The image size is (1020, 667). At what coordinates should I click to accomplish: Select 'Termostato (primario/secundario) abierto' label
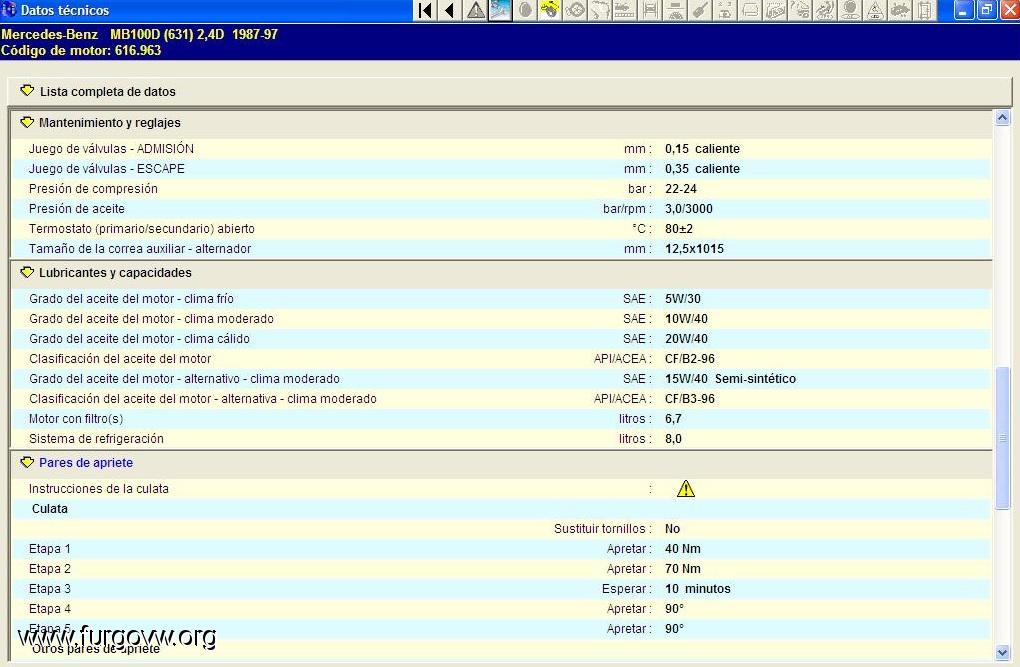point(142,229)
